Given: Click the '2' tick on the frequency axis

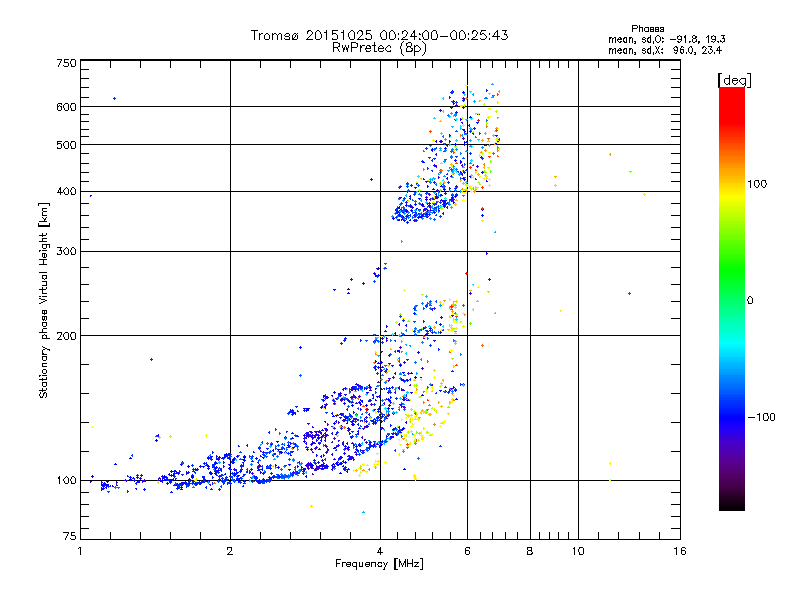Looking at the screenshot, I should (230, 551).
